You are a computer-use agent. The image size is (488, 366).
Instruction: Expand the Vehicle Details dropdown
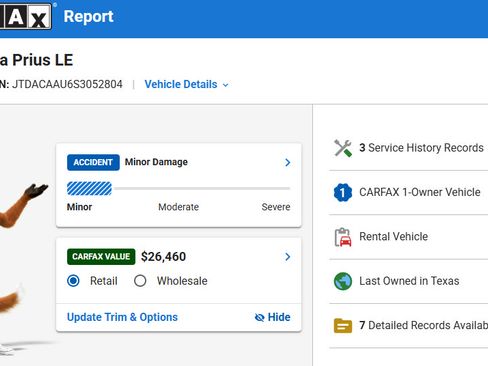point(186,84)
